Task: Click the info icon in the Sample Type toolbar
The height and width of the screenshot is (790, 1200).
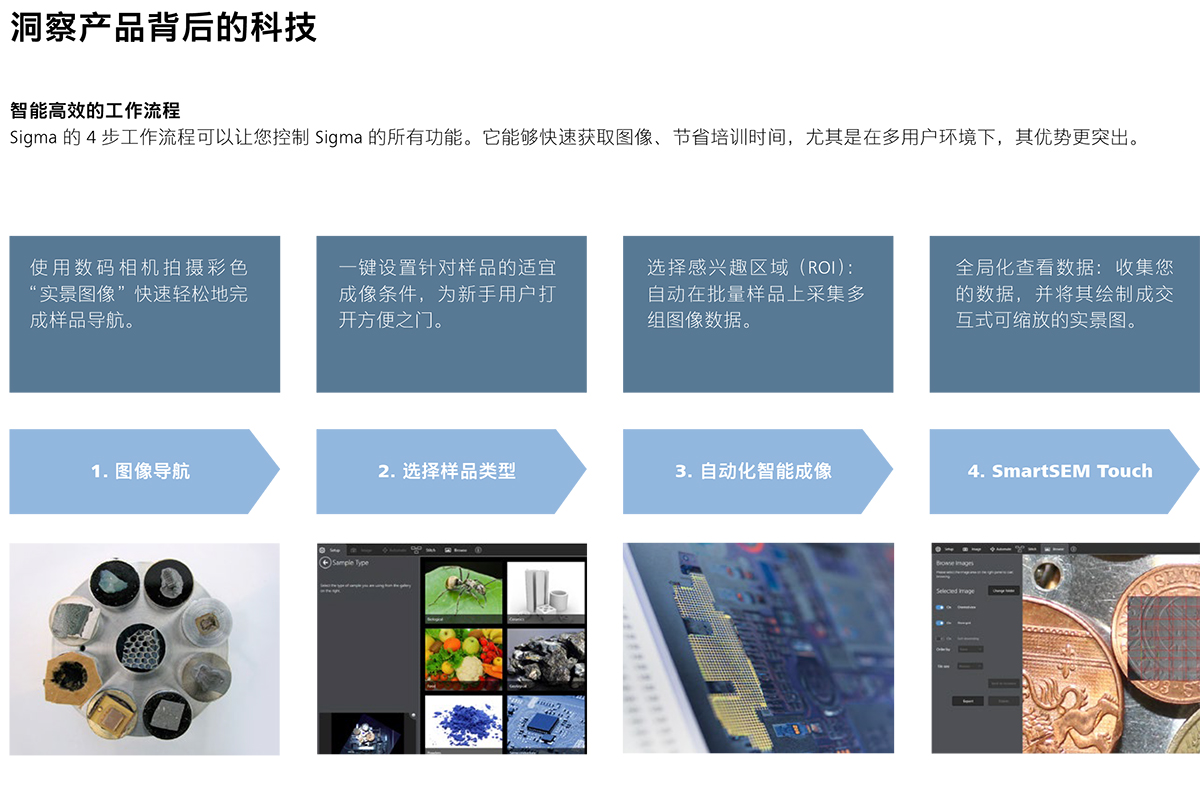Action: point(478,549)
